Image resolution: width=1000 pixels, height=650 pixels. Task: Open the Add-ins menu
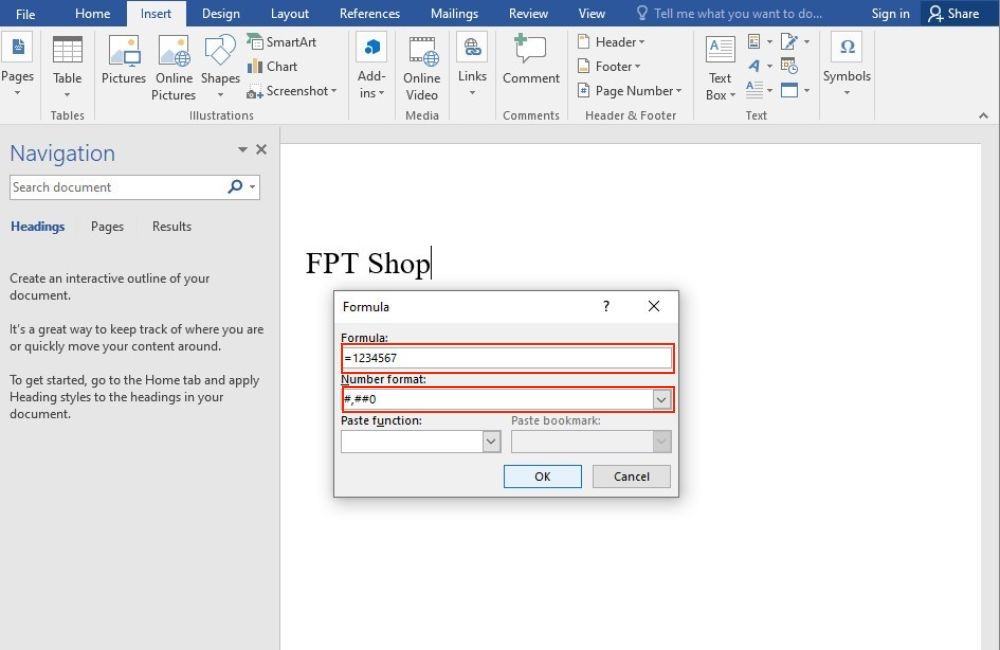click(x=371, y=66)
